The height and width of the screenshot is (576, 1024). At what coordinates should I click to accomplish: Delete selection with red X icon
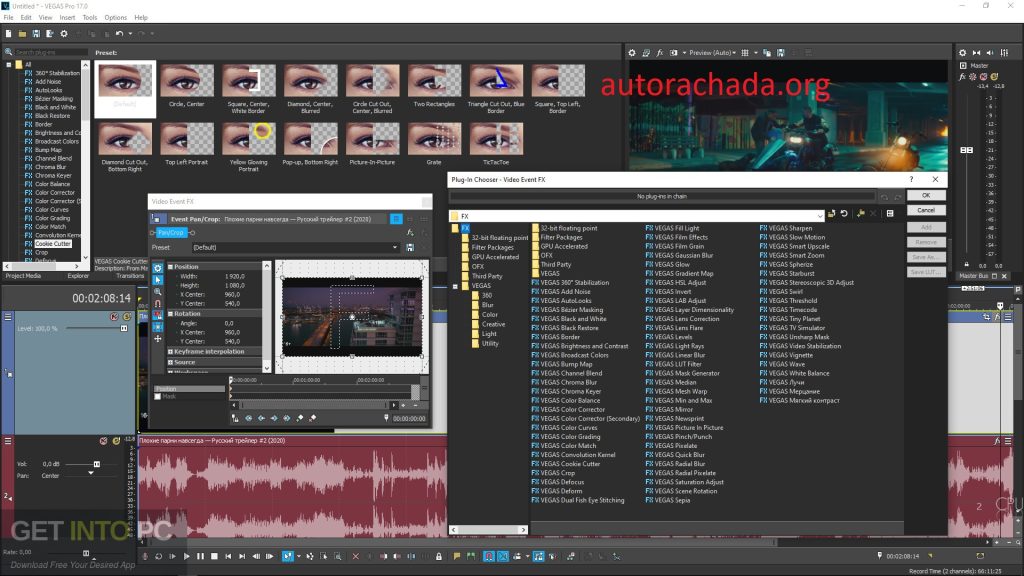355,556
